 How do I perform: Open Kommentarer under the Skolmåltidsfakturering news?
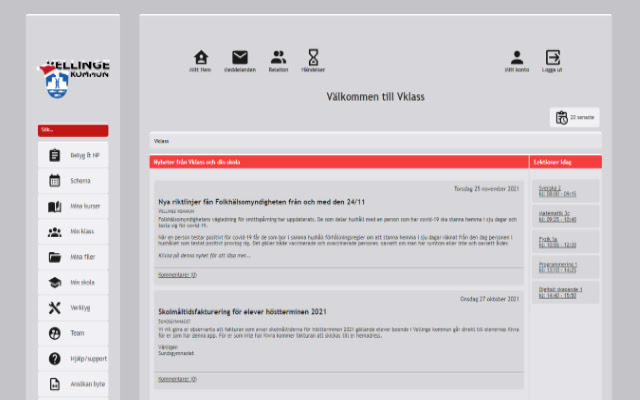tap(177, 379)
